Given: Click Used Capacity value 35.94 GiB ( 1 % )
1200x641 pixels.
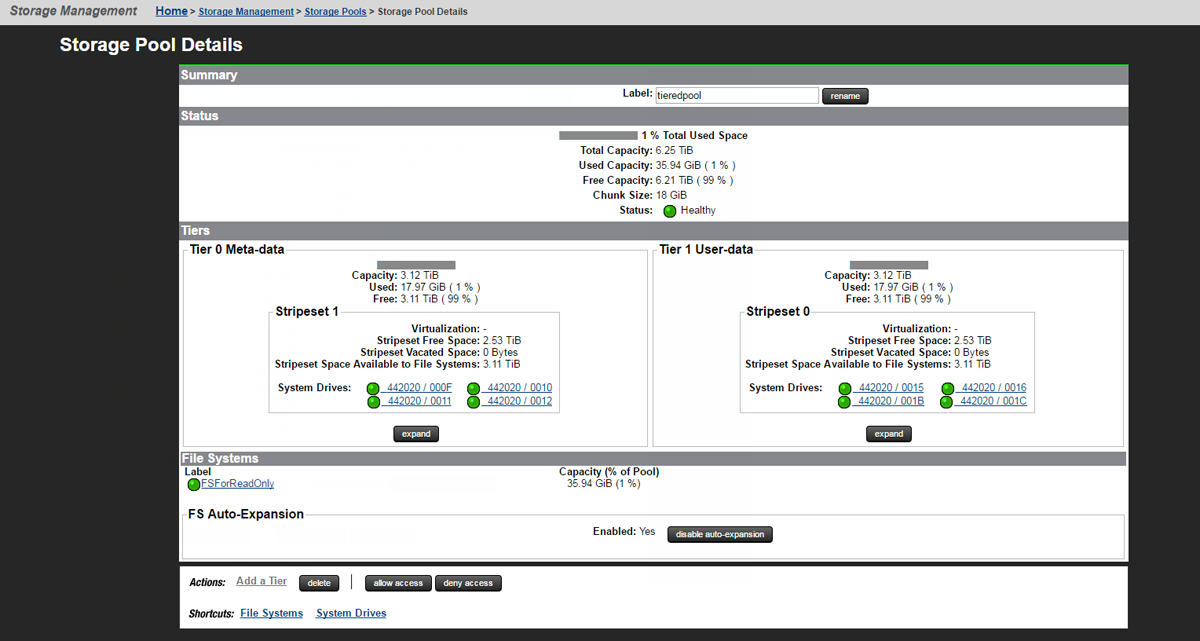Looking at the screenshot, I should (696, 165).
